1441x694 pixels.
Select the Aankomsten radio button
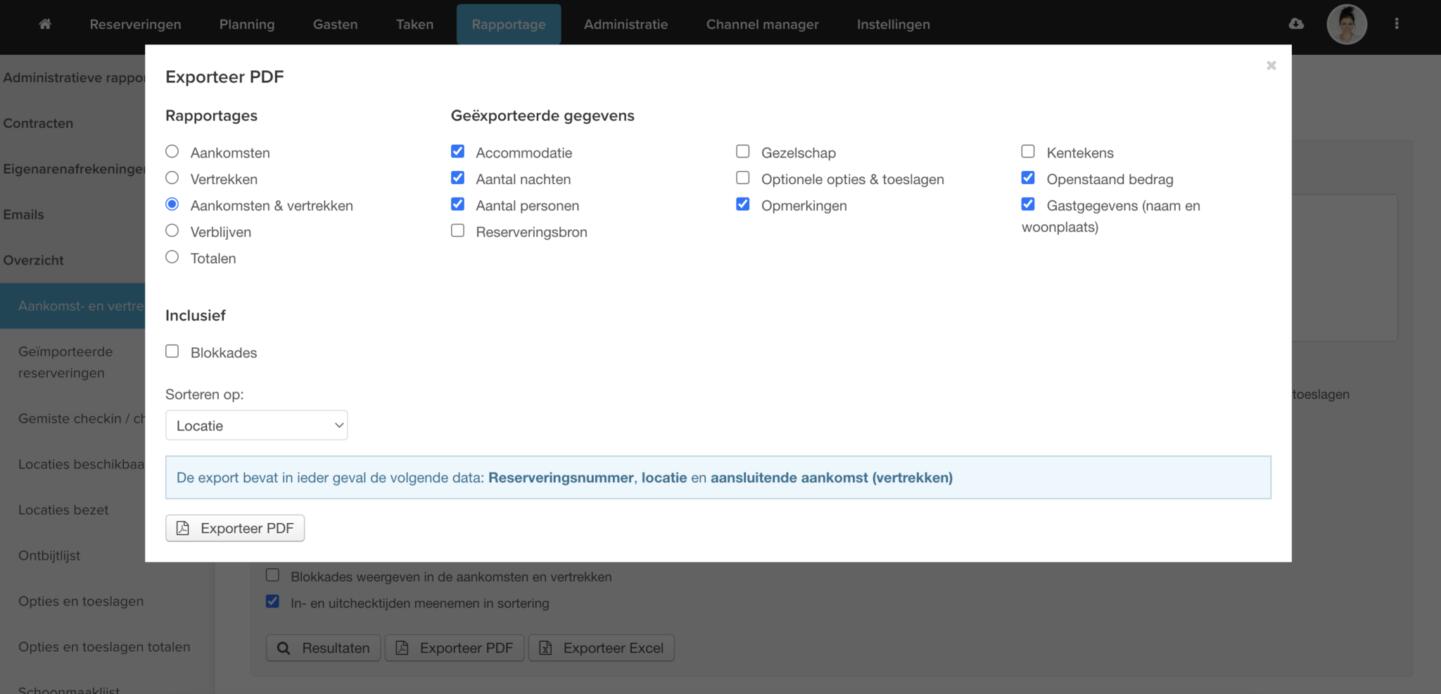pos(172,152)
